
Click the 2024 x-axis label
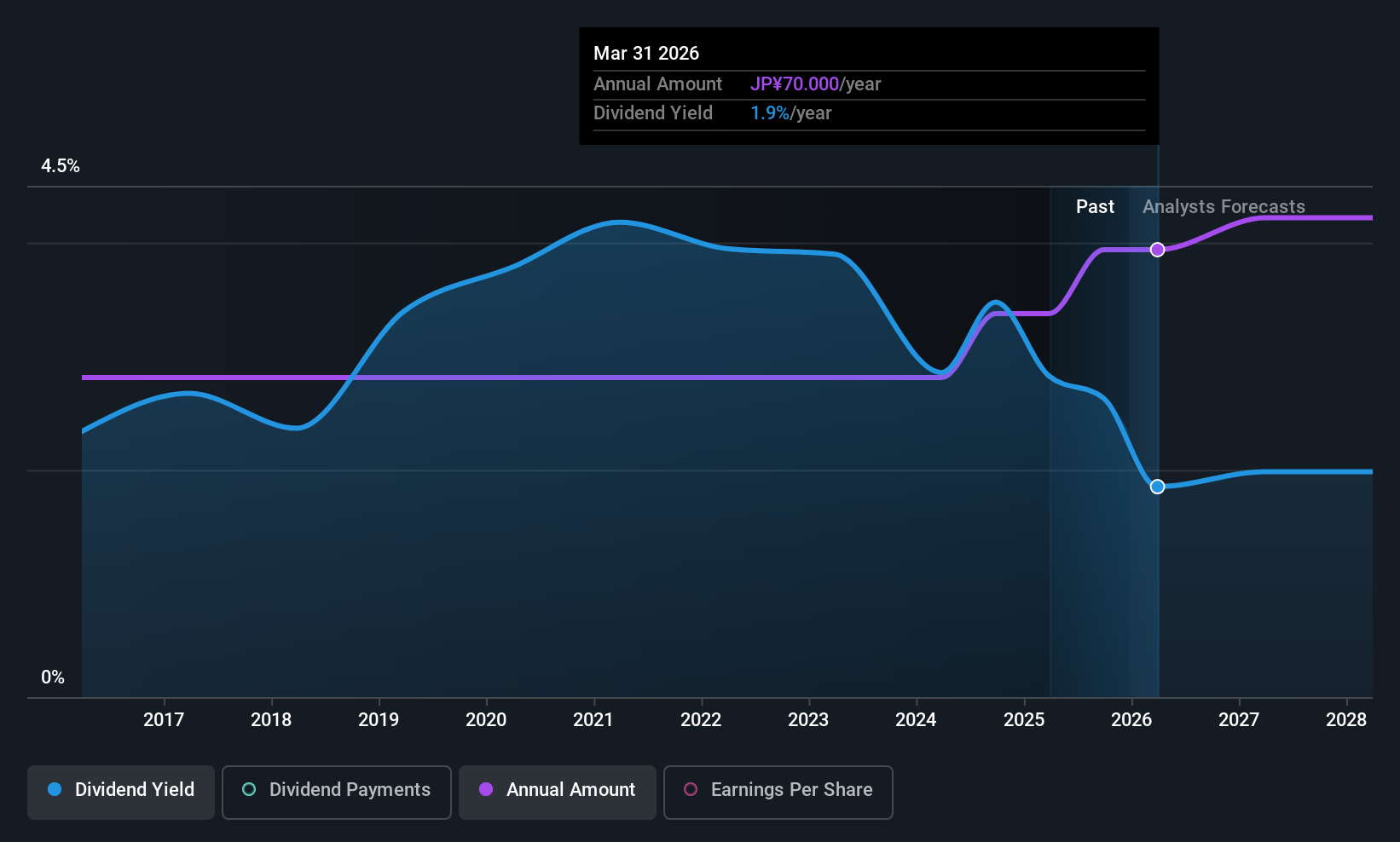(x=916, y=720)
